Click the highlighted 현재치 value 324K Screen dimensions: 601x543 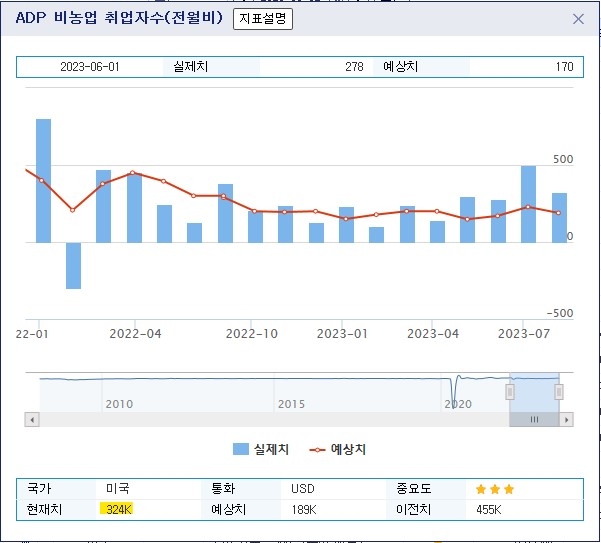tap(119, 509)
